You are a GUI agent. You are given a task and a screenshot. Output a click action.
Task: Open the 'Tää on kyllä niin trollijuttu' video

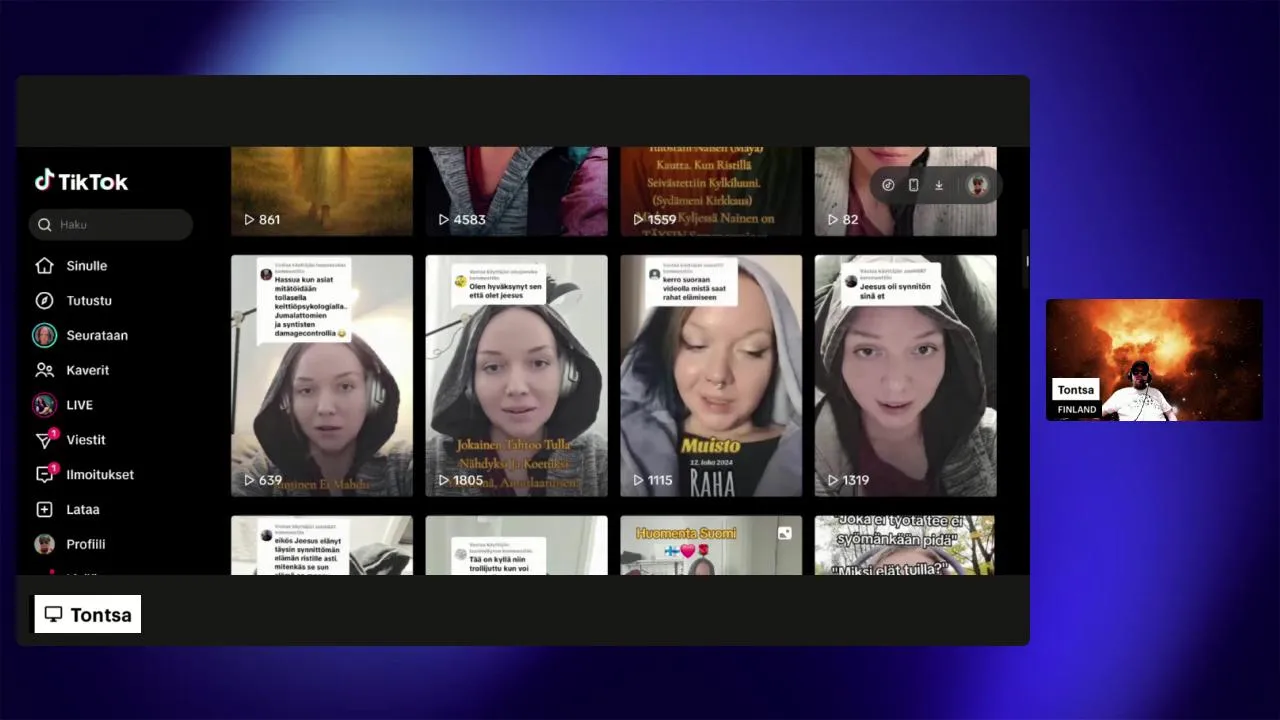click(516, 545)
